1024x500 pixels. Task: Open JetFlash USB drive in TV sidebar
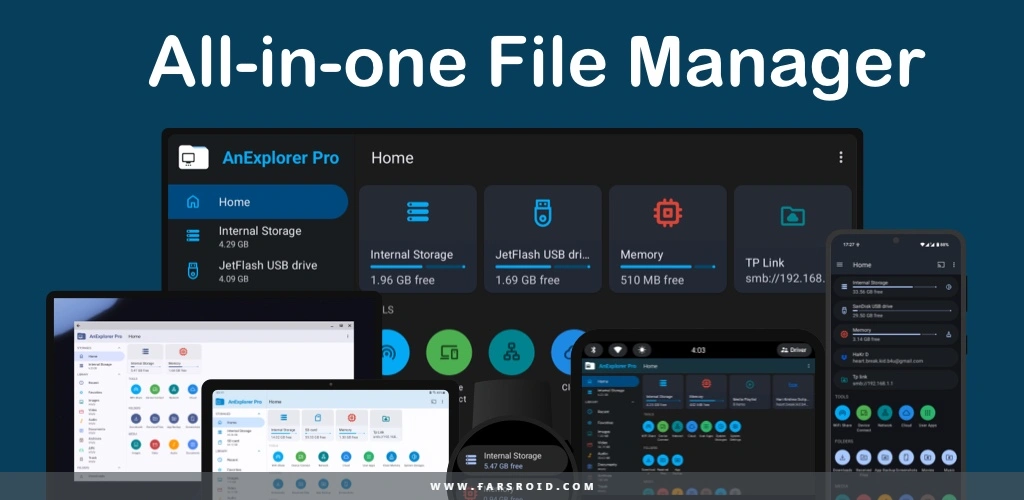(258, 271)
